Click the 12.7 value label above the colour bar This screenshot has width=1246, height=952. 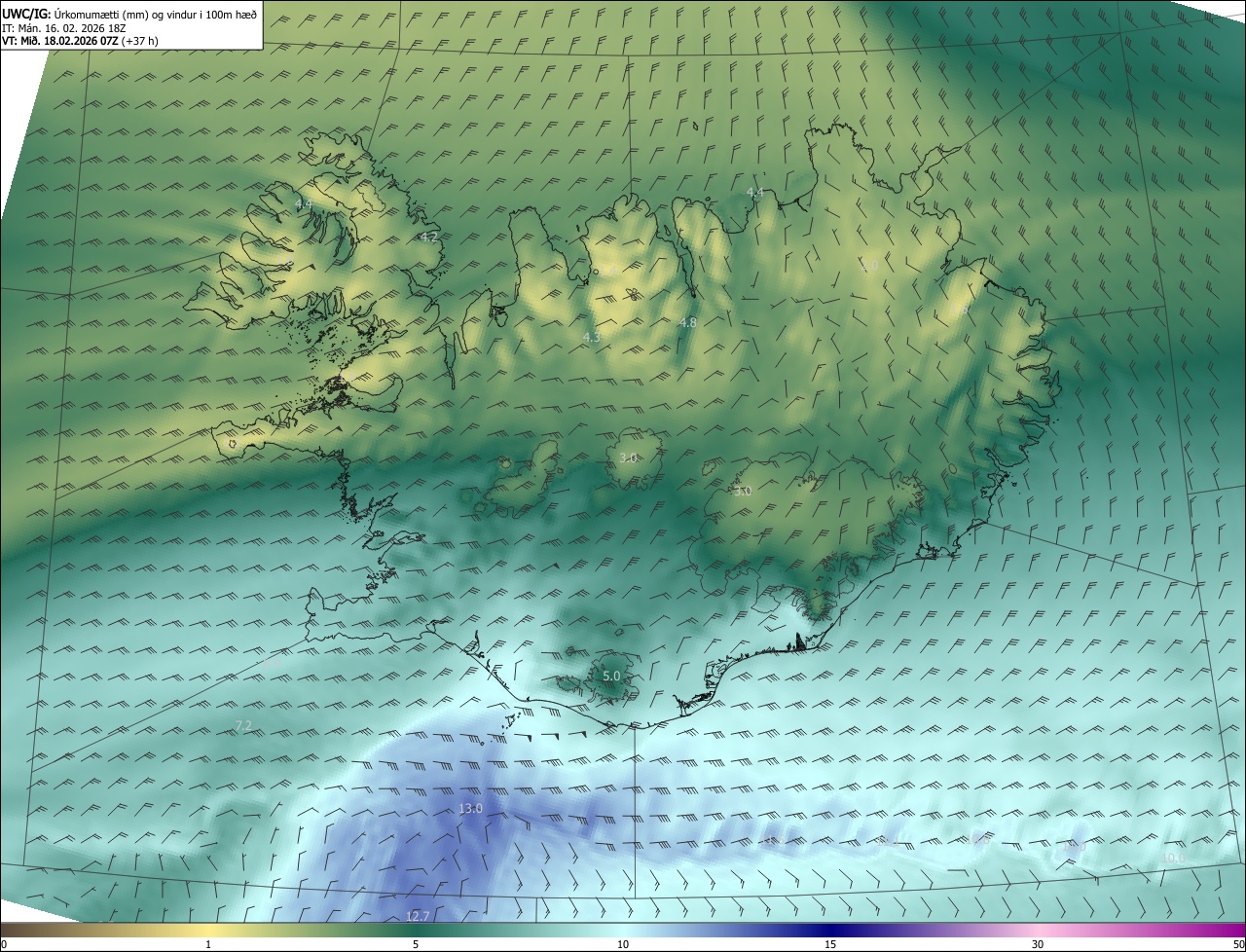[x=417, y=916]
